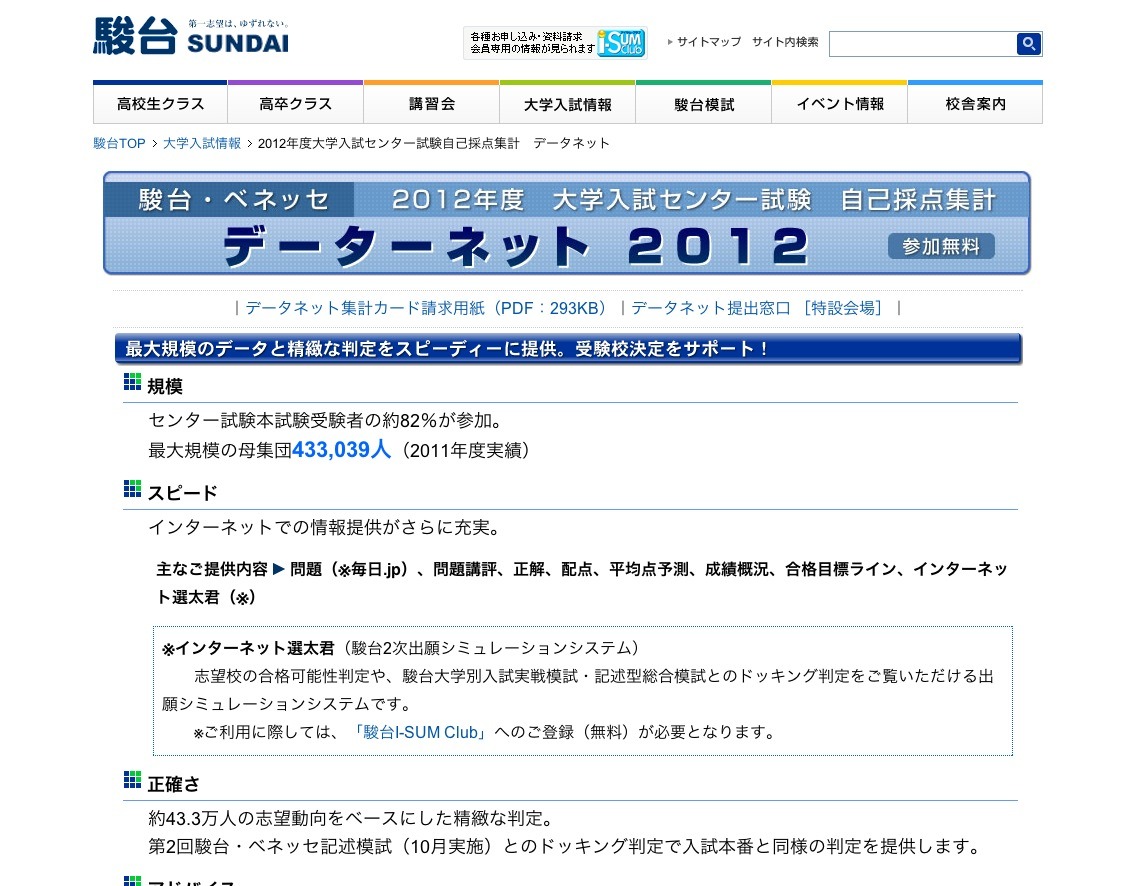Open the イベント情報 menu tab

pos(840,104)
